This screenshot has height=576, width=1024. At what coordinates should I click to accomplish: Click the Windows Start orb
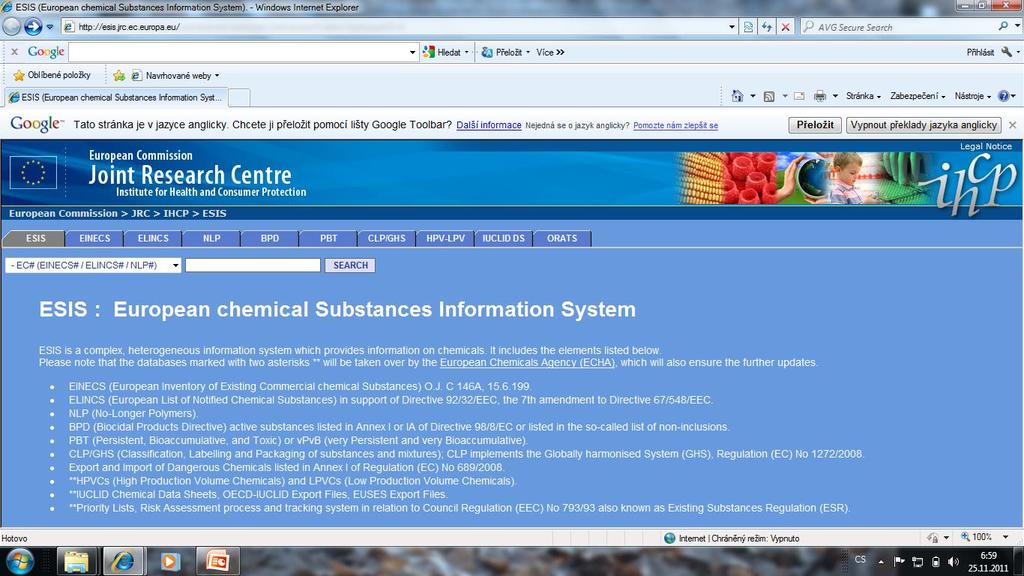click(x=19, y=561)
